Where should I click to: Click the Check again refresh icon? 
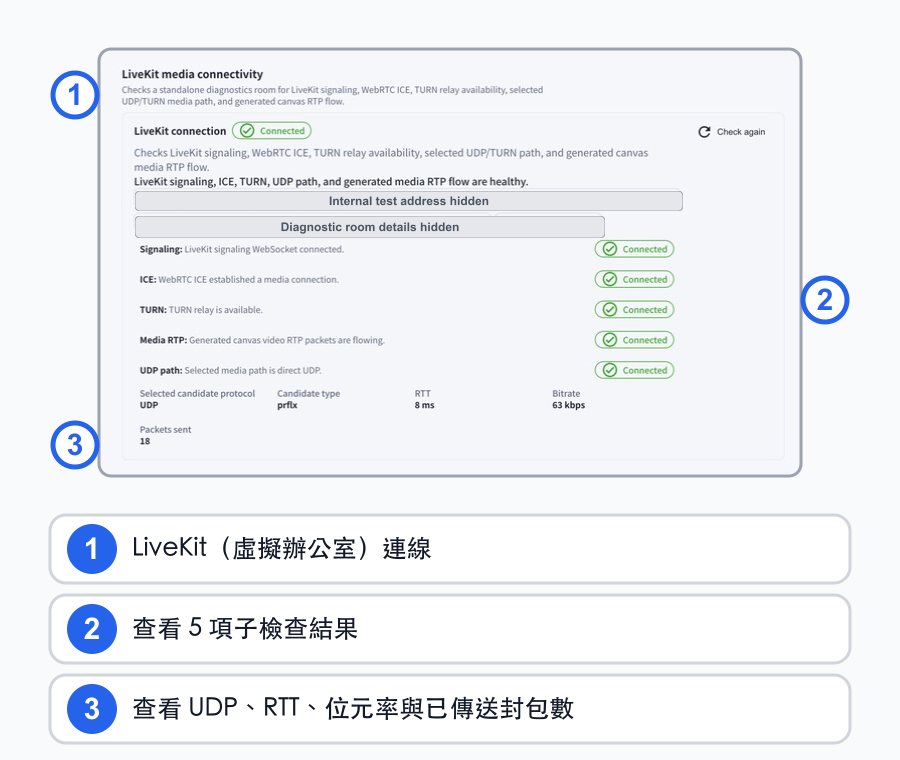[x=704, y=132]
